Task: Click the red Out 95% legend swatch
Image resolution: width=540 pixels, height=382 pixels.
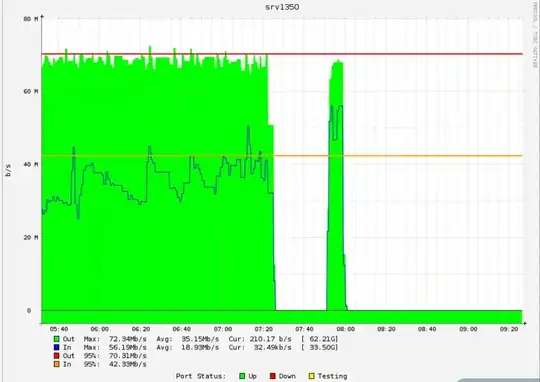Action: (x=56, y=355)
